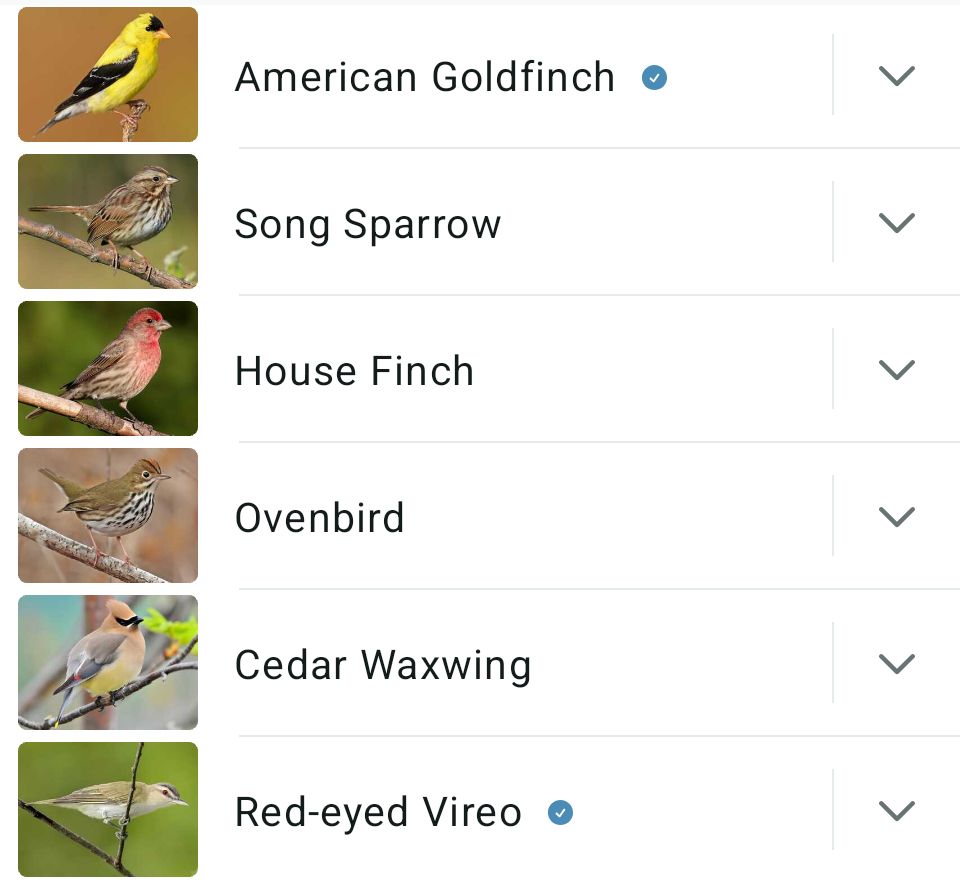This screenshot has width=960, height=889.
Task: View the Song Sparrow photo thumbnail
Action: coord(108,222)
